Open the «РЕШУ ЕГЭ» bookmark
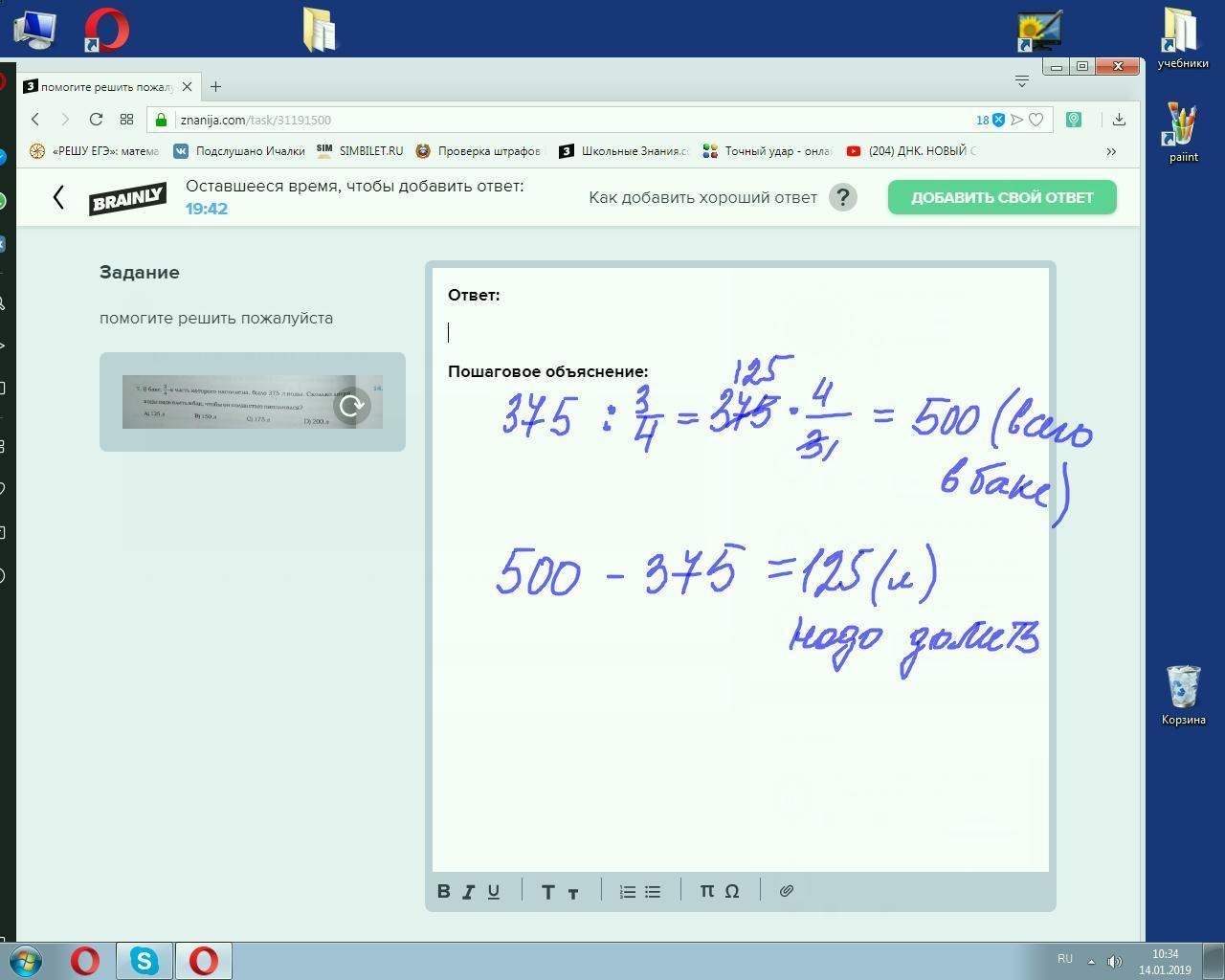The height and width of the screenshot is (980, 1225). point(94,151)
